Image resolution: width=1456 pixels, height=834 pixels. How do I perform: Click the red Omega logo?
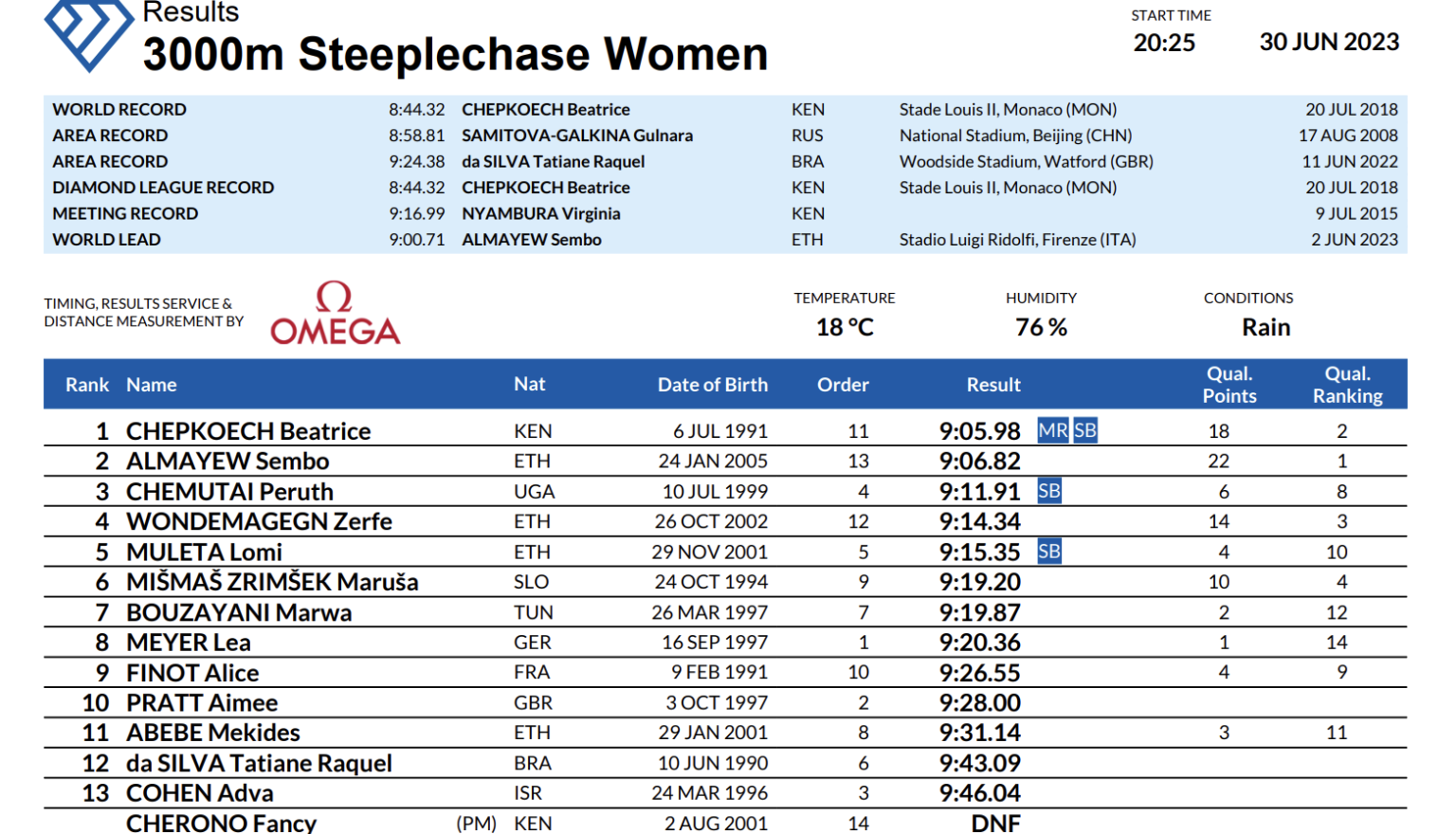335,314
